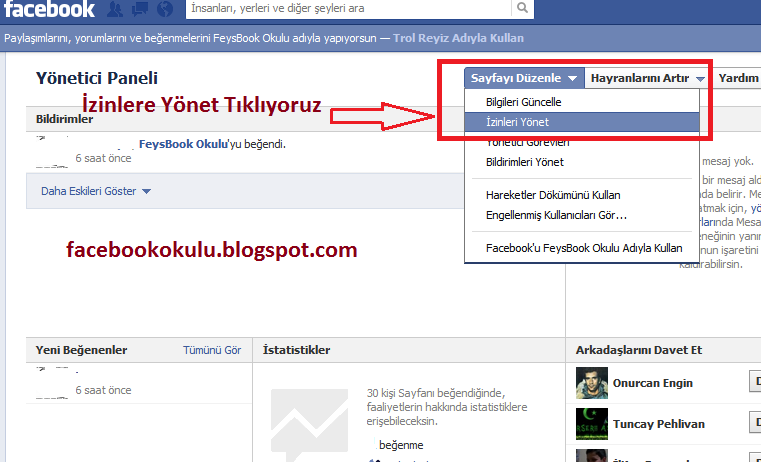Click Tuncay Pehlivan name
761x462 pixels.
659,424
